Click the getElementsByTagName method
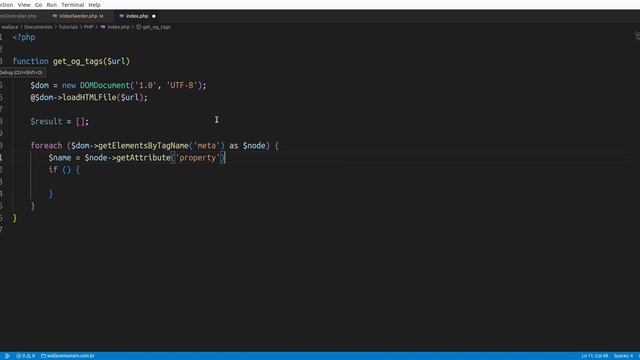Image resolution: width=640 pixels, height=360 pixels. (143, 146)
